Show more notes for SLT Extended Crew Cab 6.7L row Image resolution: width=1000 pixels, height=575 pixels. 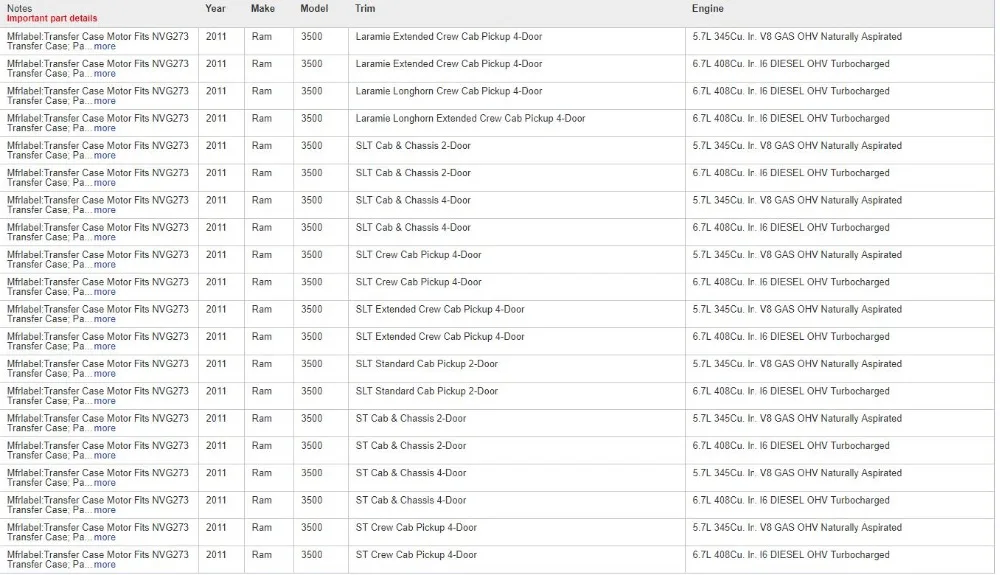(105, 347)
